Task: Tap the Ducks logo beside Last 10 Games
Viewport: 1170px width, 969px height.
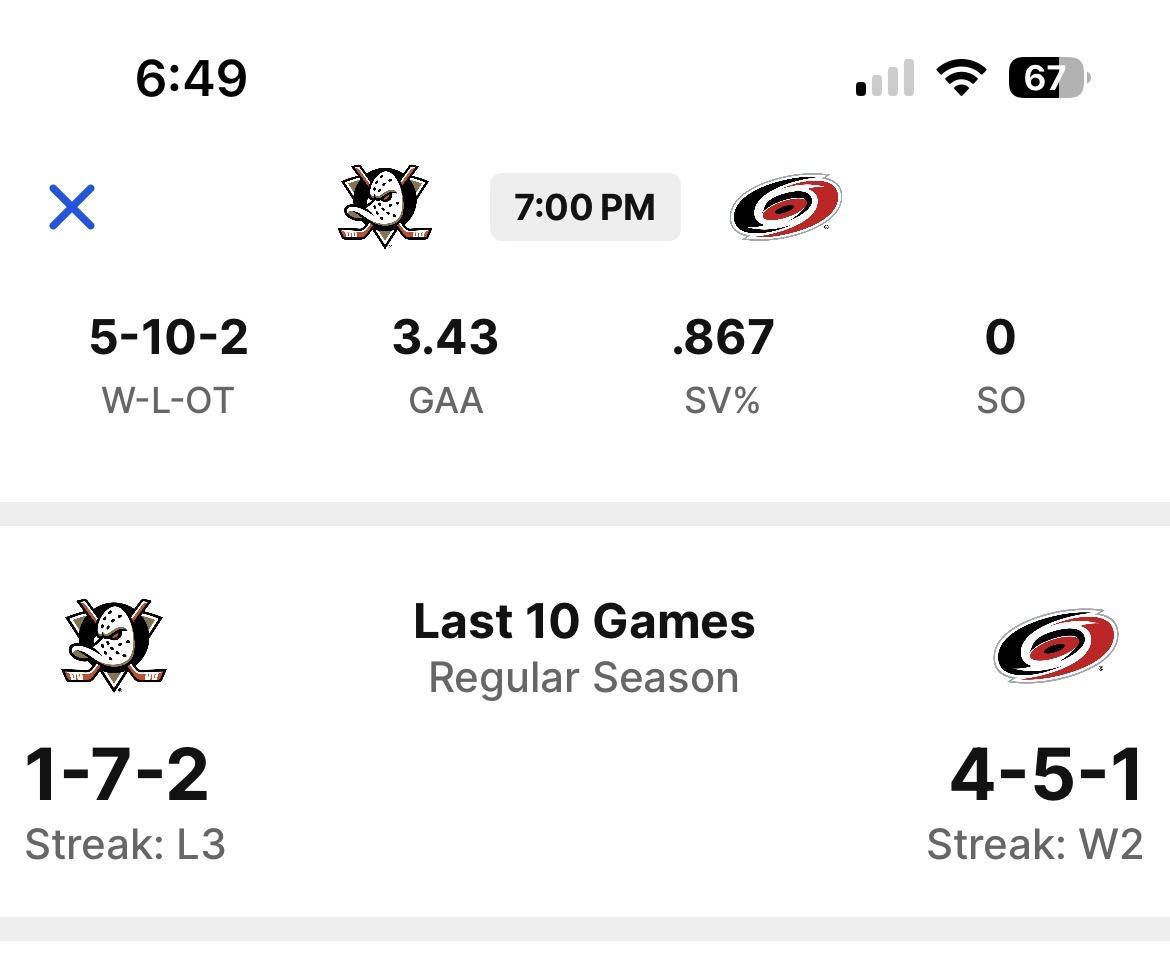Action: click(114, 645)
